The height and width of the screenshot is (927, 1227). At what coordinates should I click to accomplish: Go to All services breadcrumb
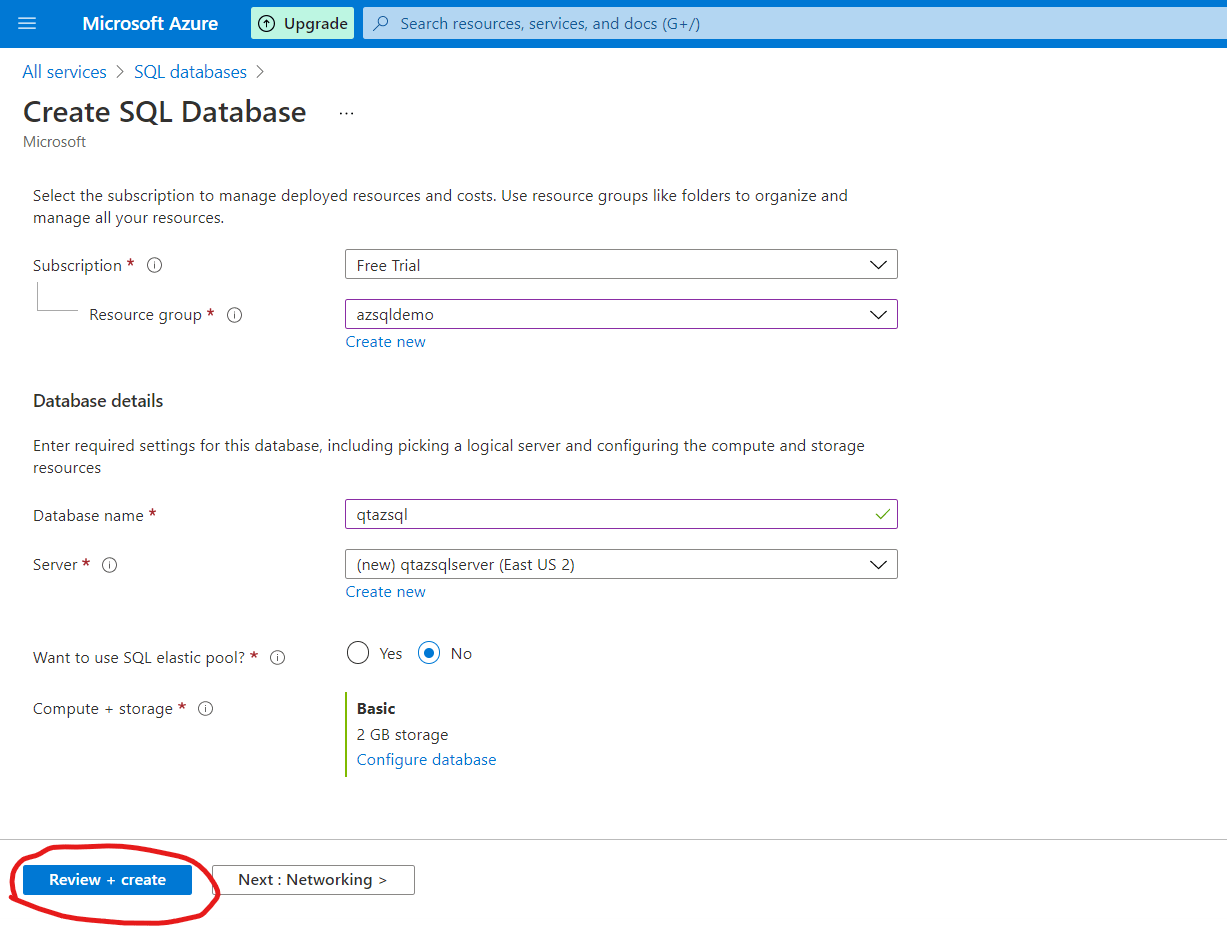[64, 72]
